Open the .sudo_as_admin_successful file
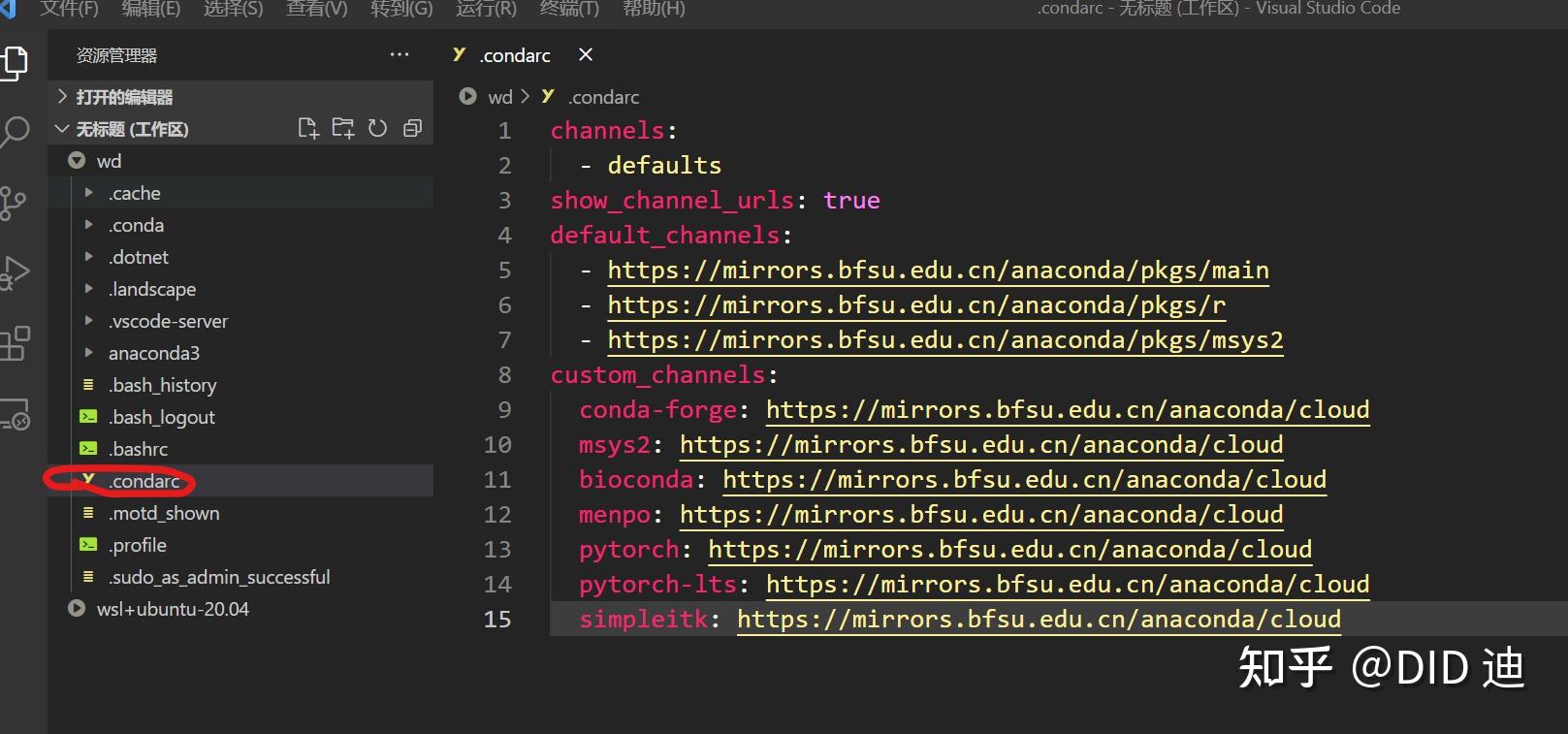This screenshot has width=1568, height=734. 240,577
